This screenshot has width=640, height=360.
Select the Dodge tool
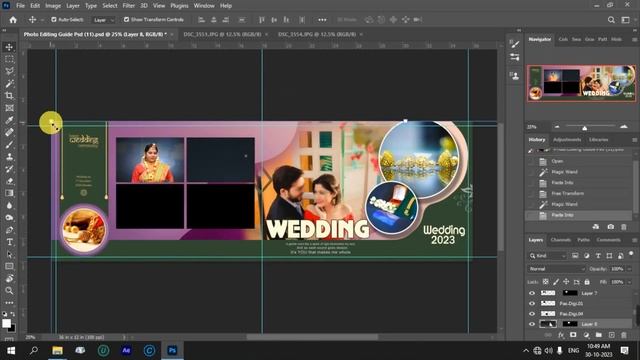point(9,218)
